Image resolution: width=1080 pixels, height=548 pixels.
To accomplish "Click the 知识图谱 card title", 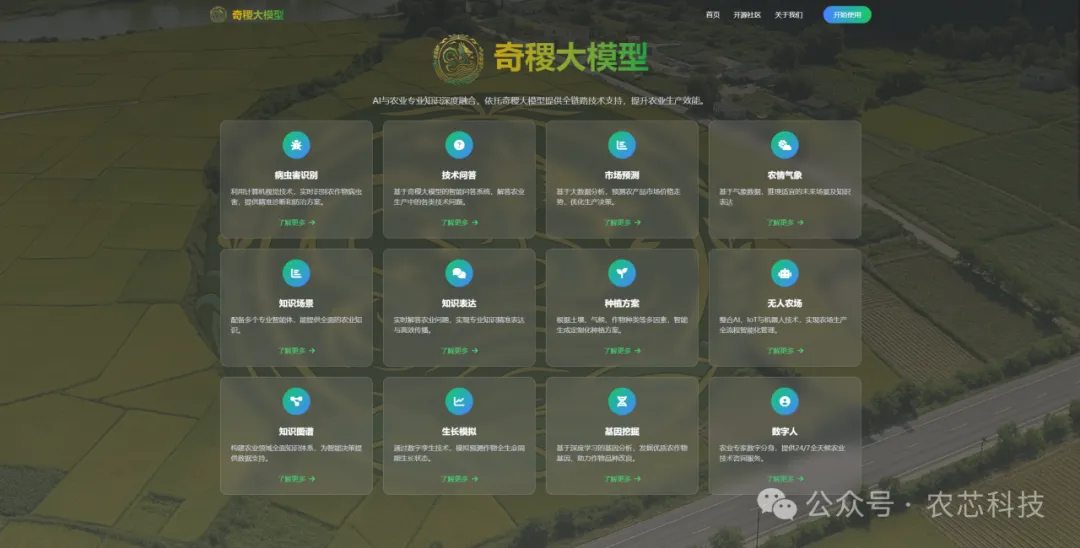I will (x=296, y=431).
